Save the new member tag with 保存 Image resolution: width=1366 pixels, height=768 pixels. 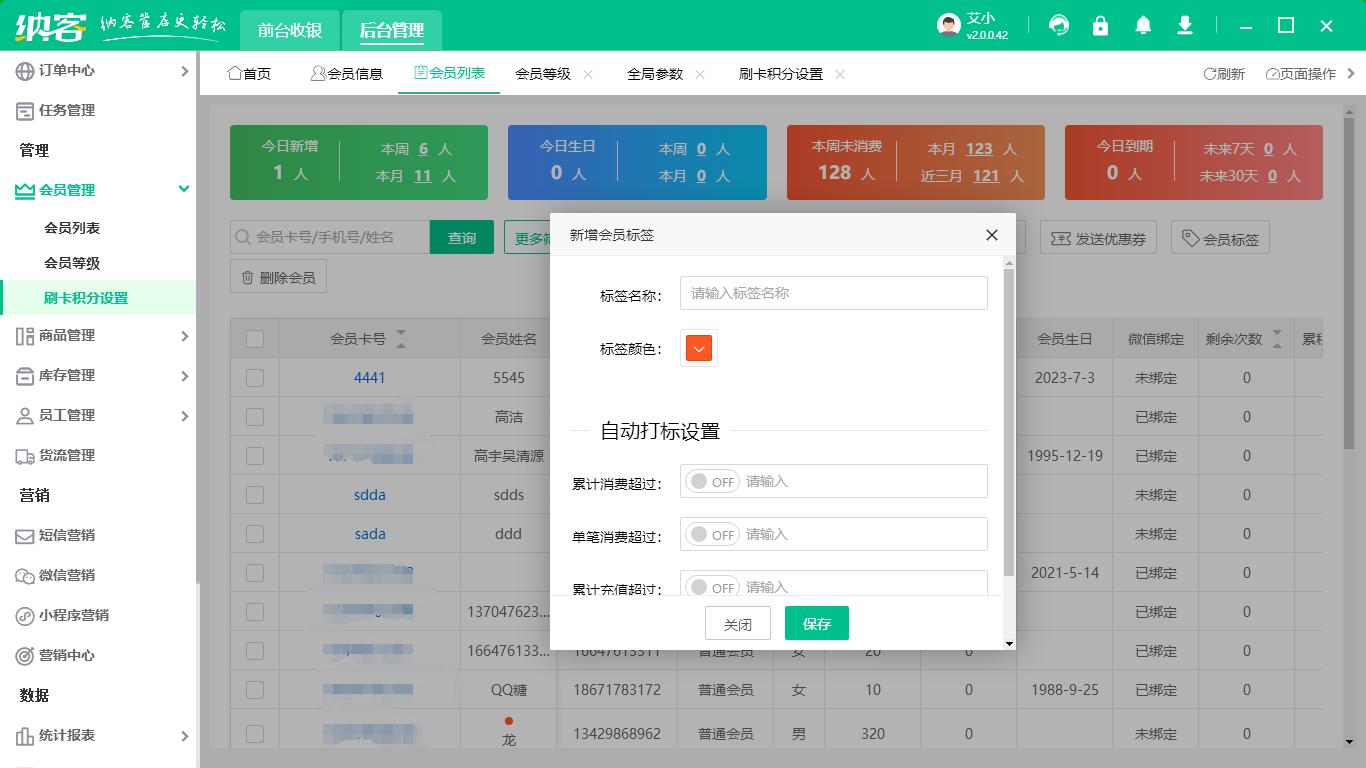[816, 623]
